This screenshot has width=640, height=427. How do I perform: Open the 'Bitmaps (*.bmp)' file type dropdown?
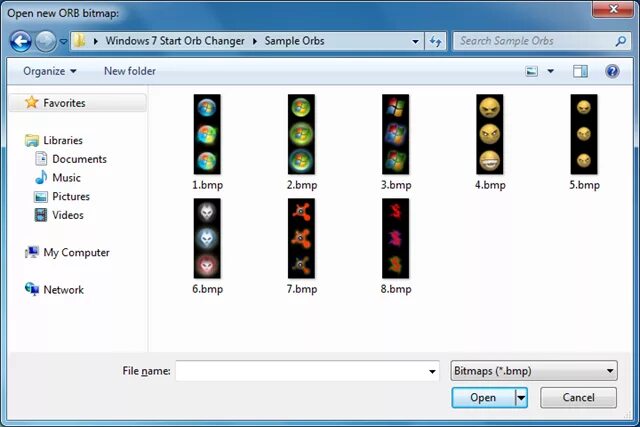534,371
